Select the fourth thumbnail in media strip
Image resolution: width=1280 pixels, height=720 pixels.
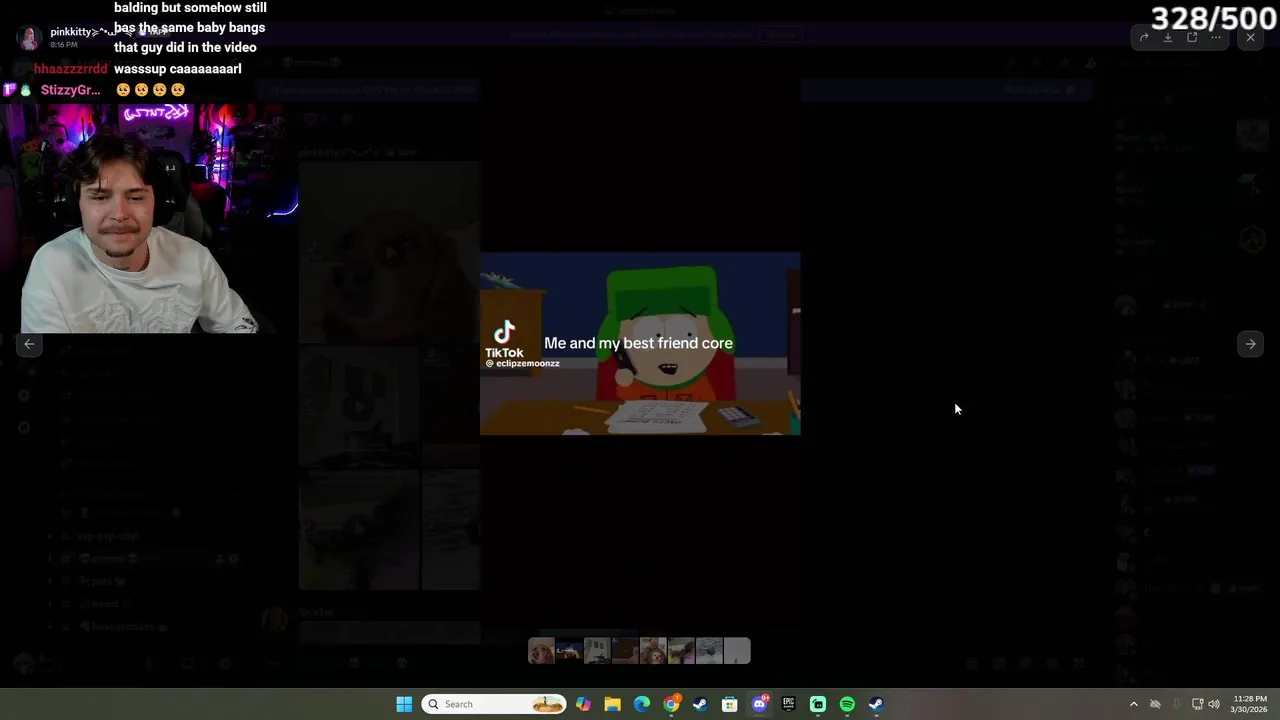(625, 651)
